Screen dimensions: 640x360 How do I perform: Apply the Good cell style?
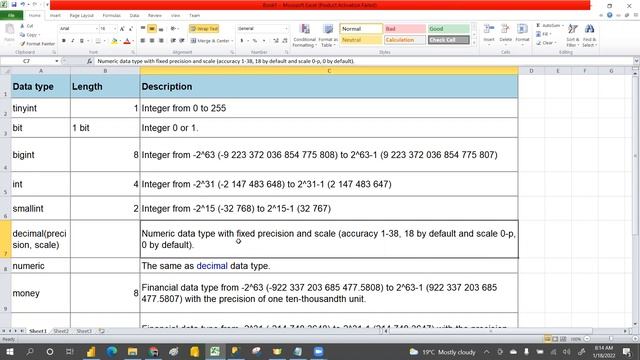[x=449, y=29]
